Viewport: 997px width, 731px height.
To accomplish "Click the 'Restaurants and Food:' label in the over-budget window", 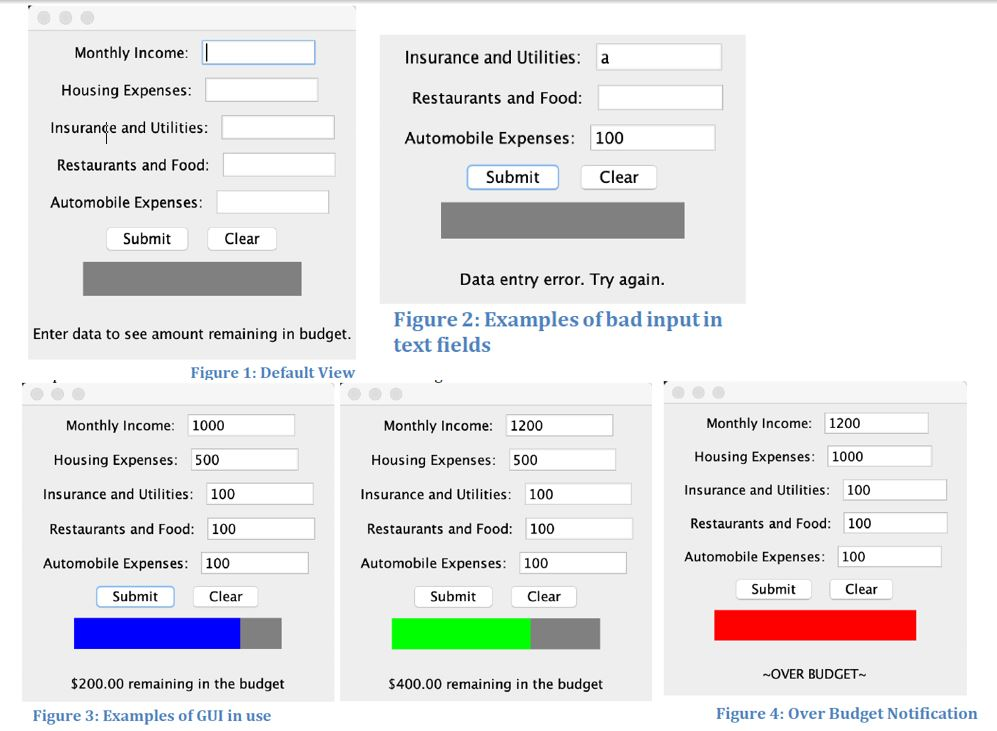I will 760,524.
